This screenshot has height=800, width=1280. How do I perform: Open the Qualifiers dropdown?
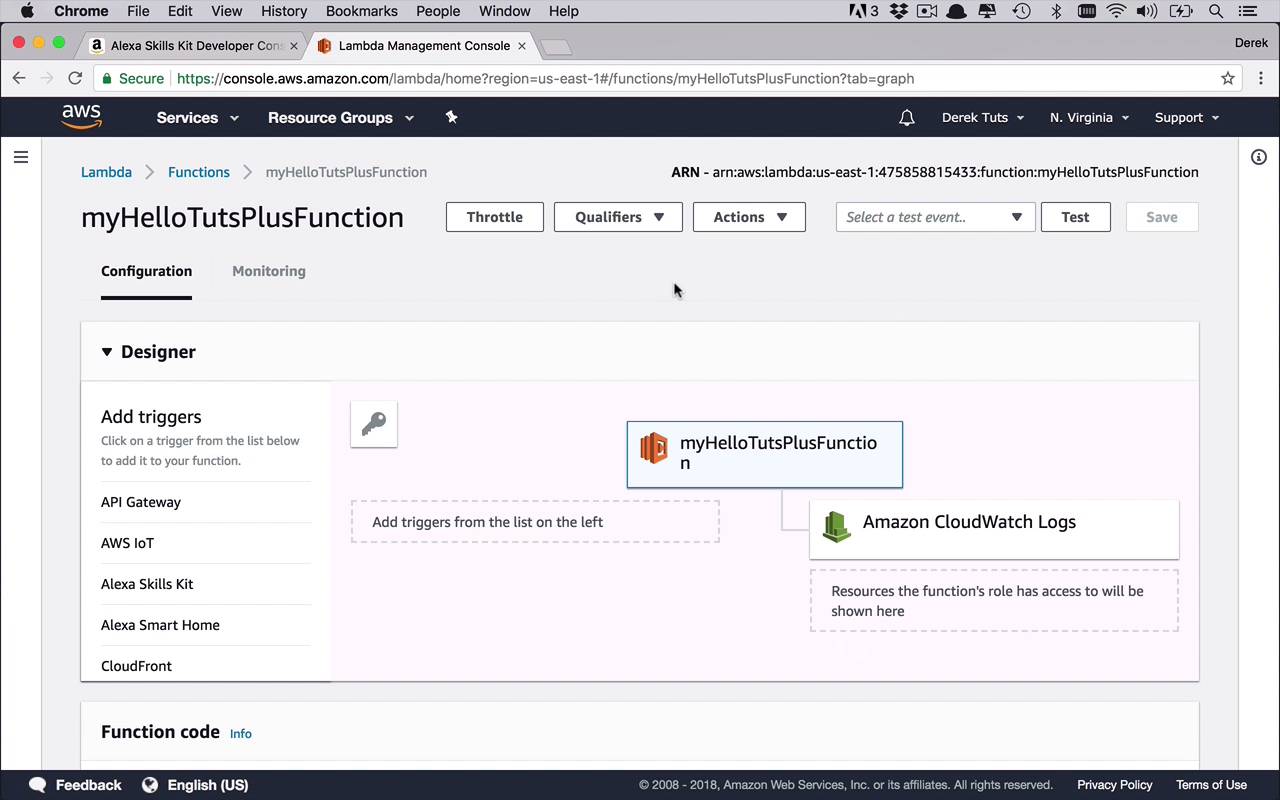(x=618, y=217)
